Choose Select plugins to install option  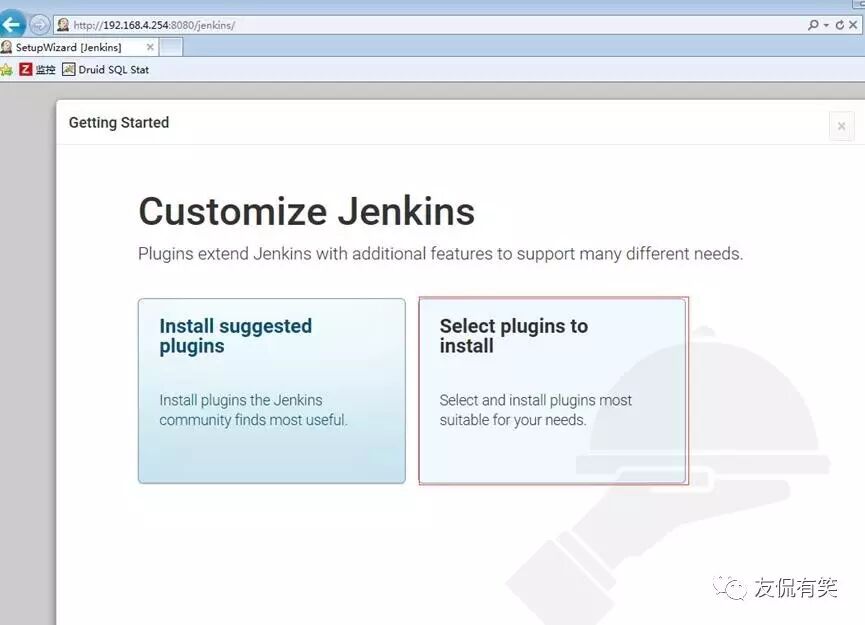click(x=553, y=391)
